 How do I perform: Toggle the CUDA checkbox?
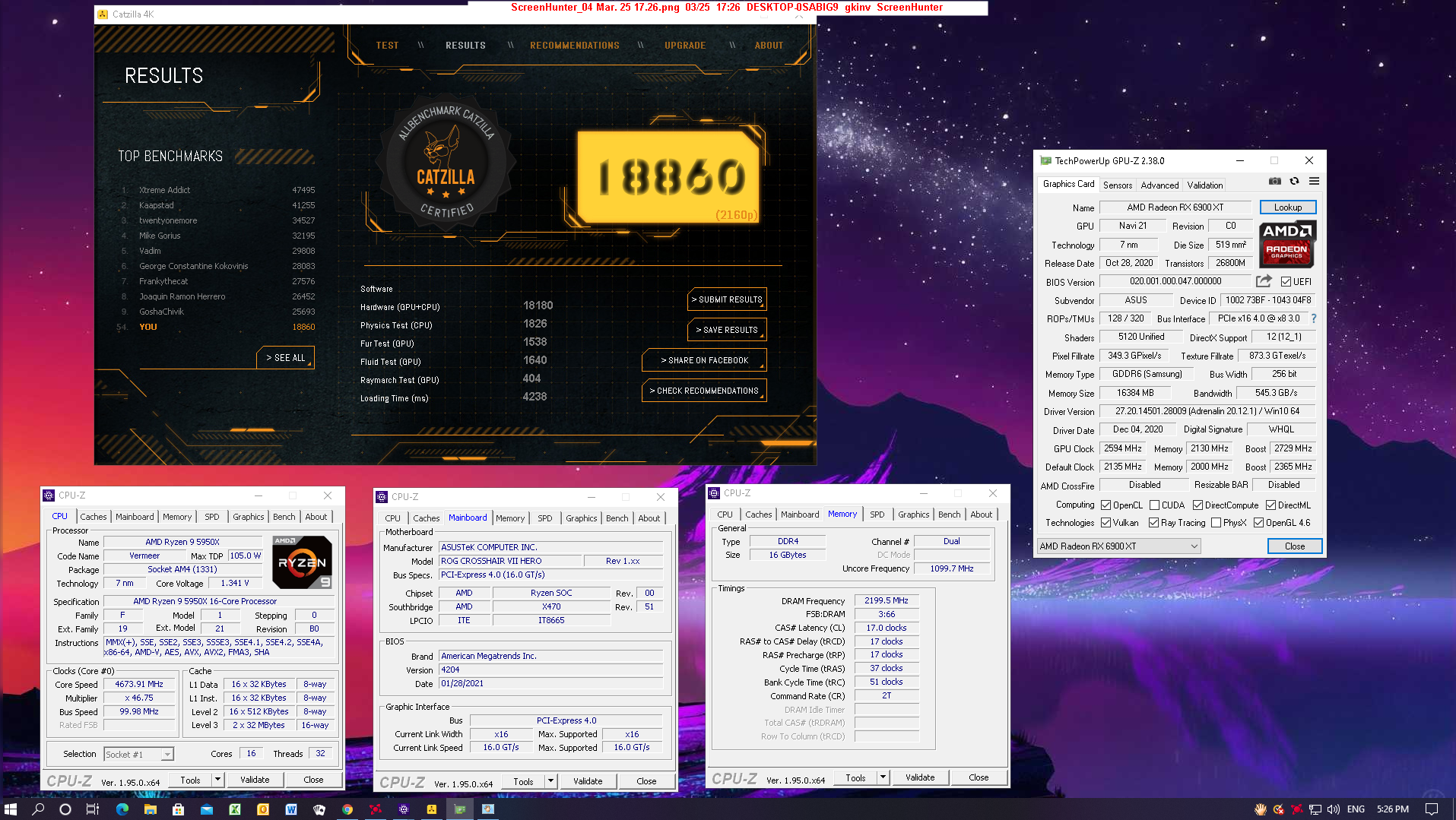pos(1154,505)
